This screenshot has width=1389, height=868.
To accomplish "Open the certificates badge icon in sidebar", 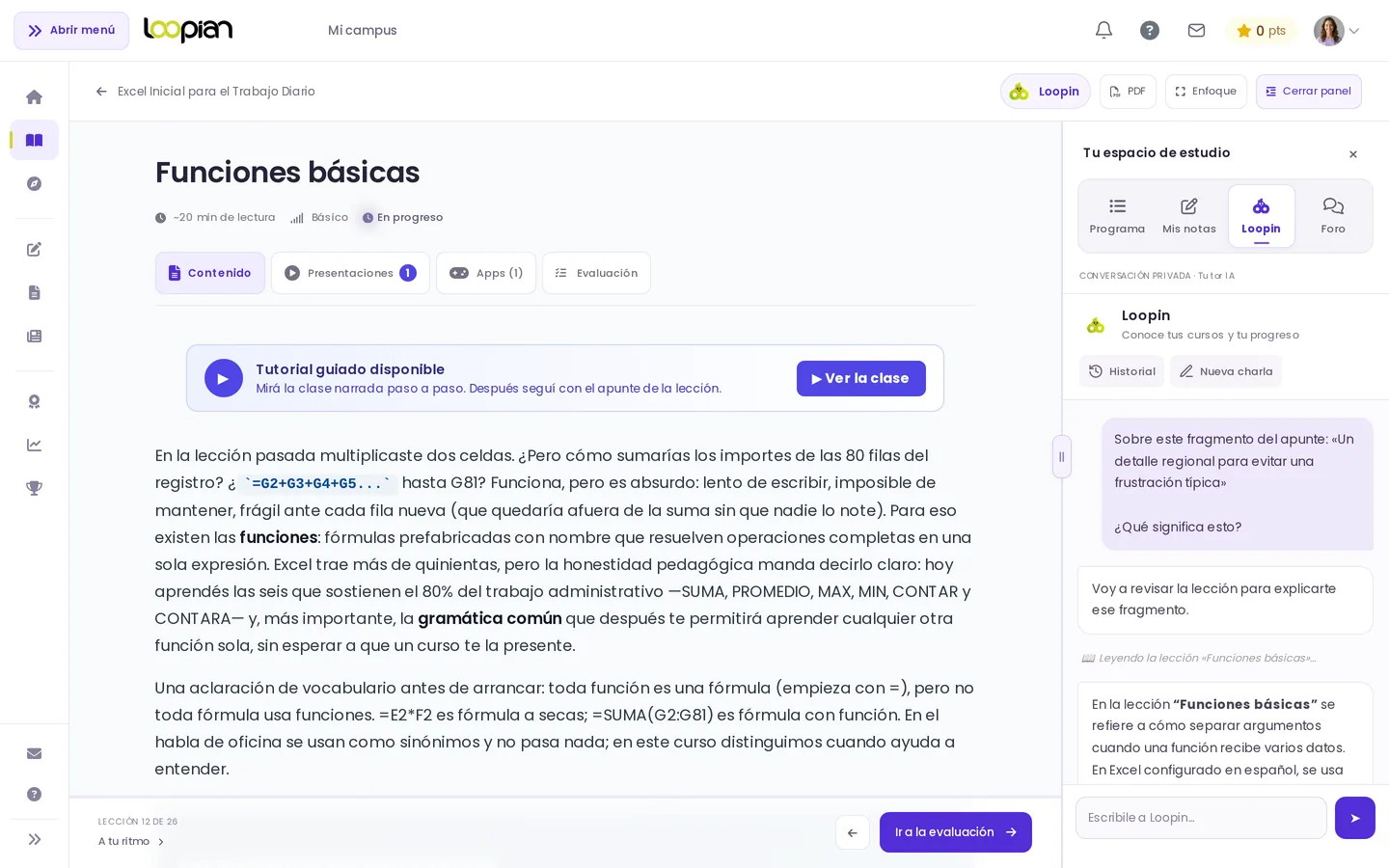I will [x=34, y=401].
